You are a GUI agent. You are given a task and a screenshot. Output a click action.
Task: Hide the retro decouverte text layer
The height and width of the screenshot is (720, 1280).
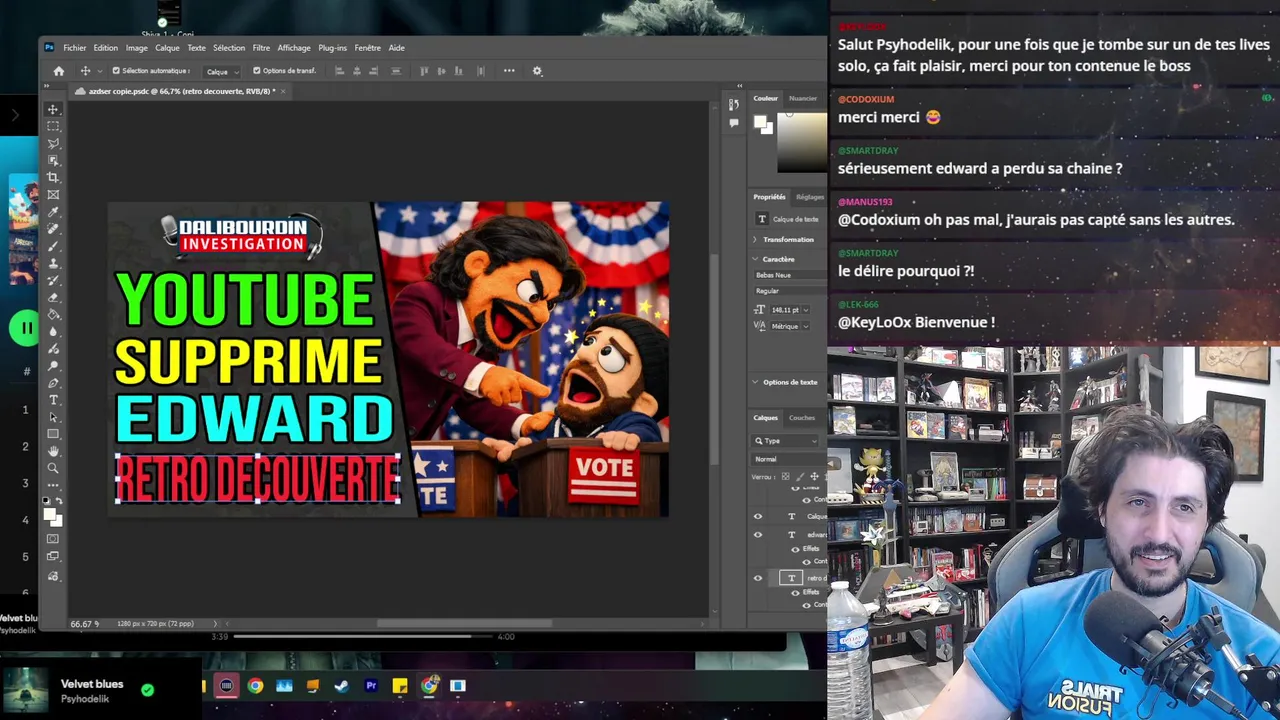(x=757, y=578)
